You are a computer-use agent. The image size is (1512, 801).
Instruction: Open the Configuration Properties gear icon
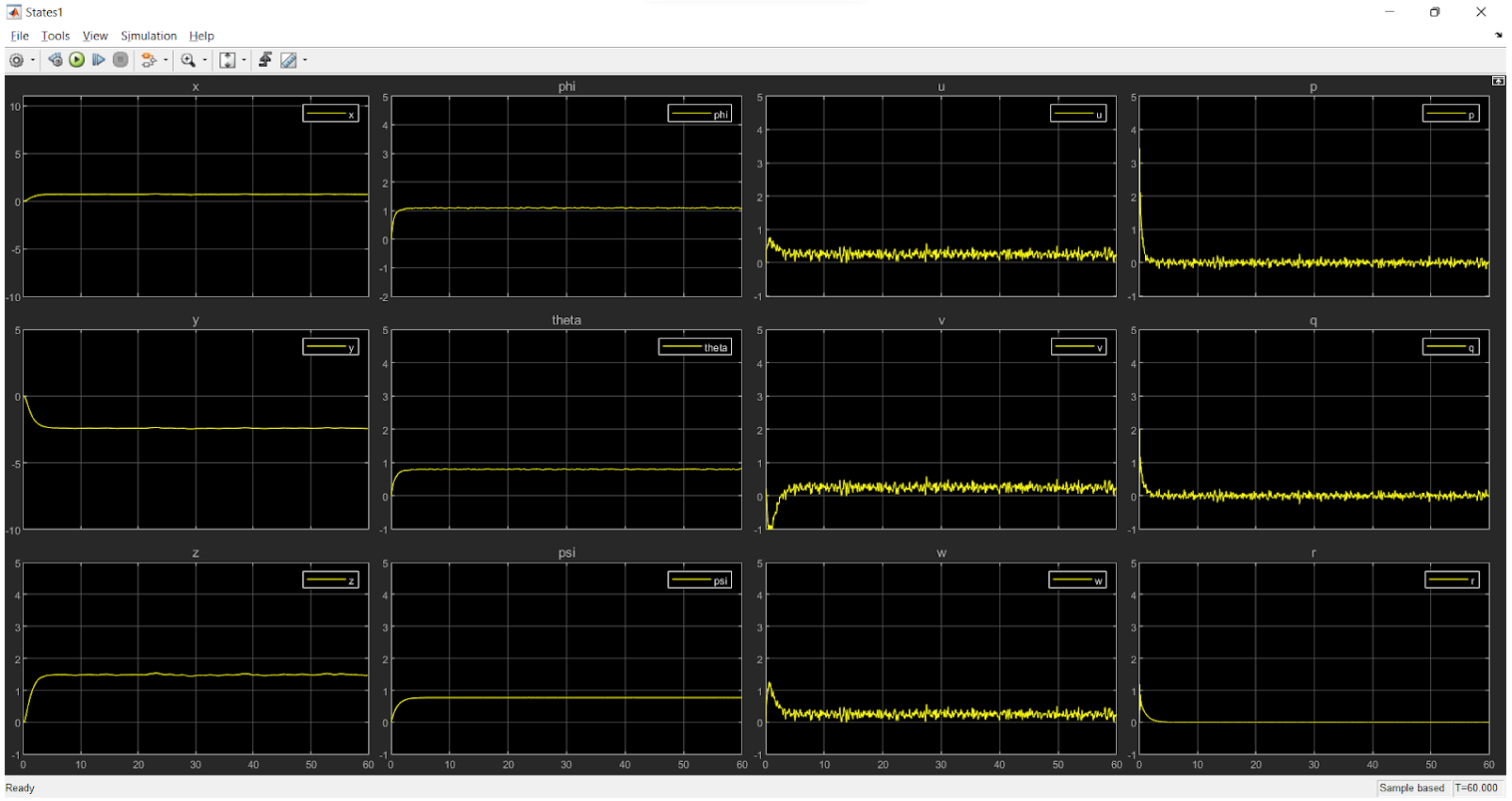click(x=16, y=60)
